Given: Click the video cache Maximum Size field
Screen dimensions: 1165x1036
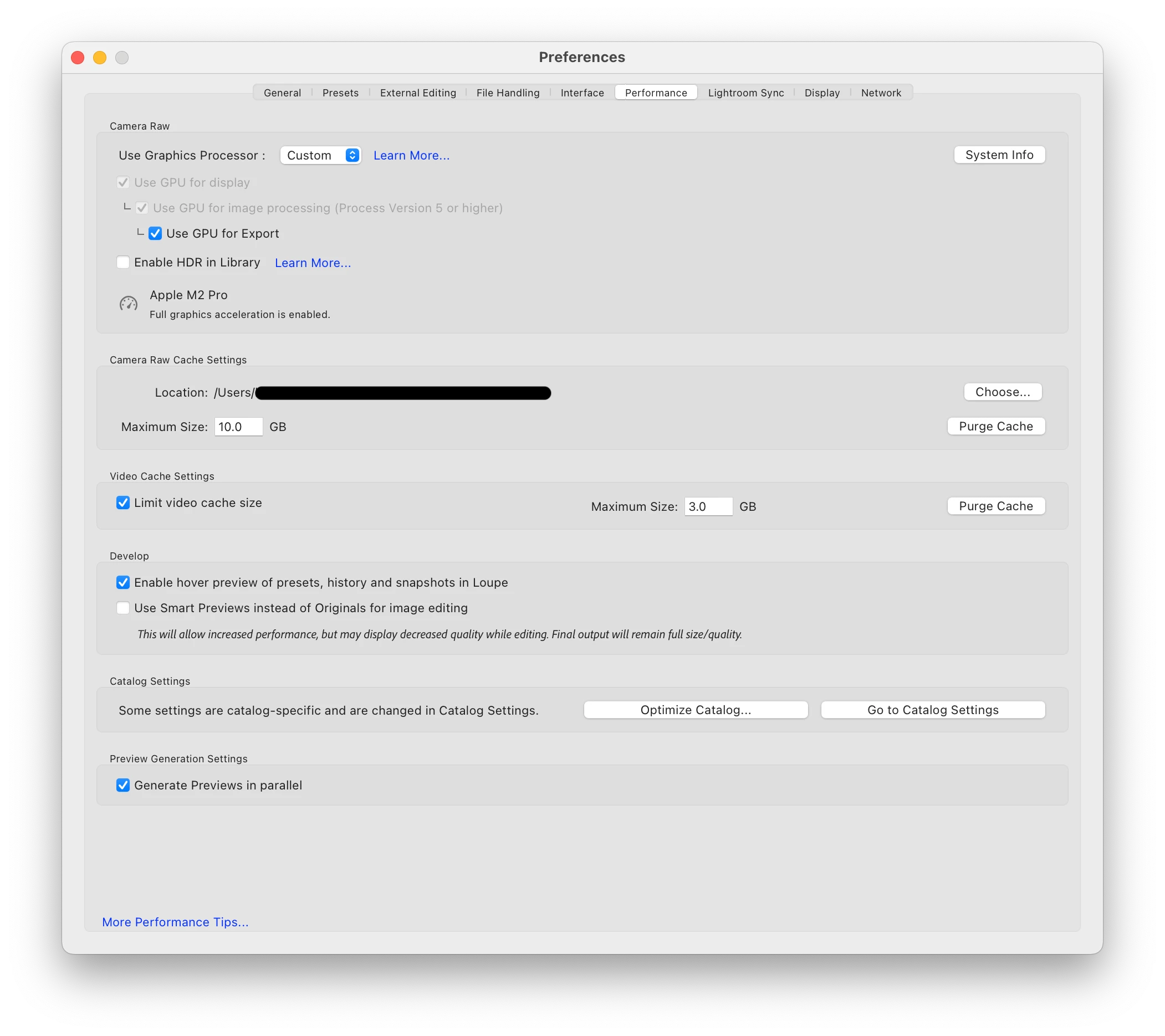Looking at the screenshot, I should coord(708,506).
